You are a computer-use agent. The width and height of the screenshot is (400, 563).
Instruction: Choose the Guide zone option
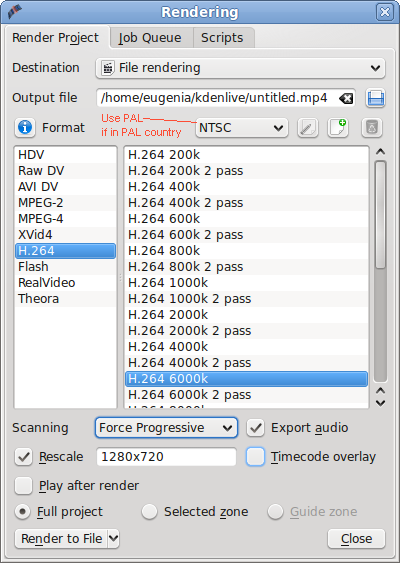pos(275,512)
